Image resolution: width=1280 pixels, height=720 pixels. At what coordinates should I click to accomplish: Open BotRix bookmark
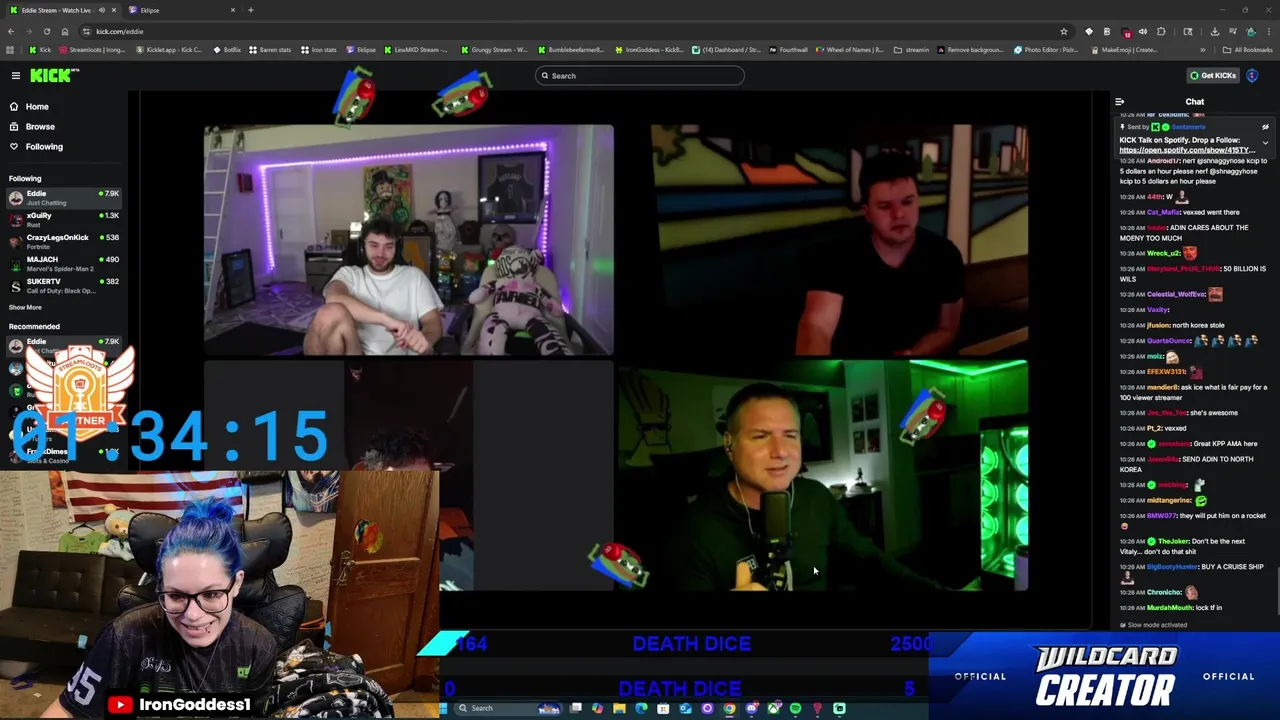pyautogui.click(x=226, y=50)
